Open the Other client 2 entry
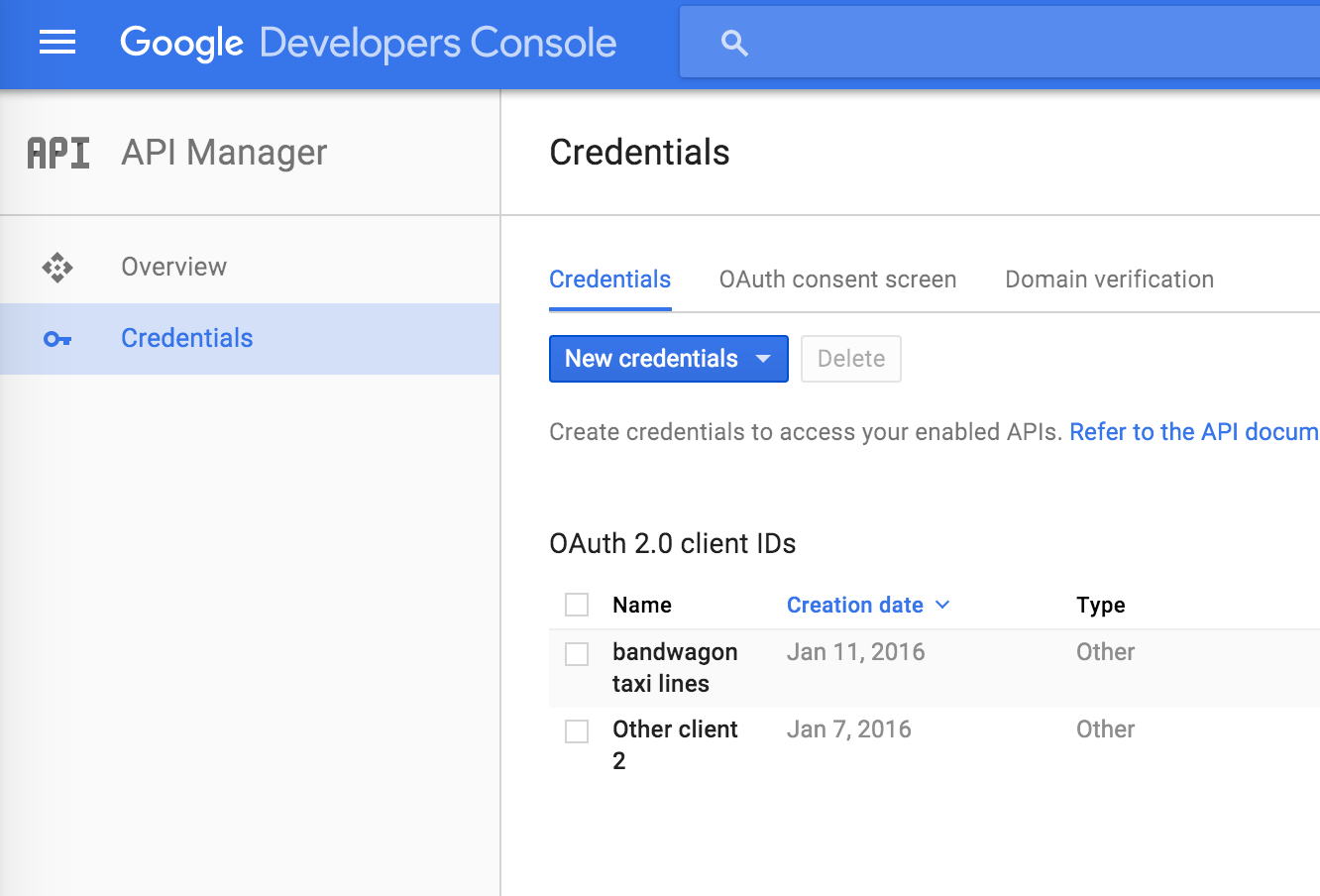Image resolution: width=1320 pixels, height=896 pixels. pos(675,745)
